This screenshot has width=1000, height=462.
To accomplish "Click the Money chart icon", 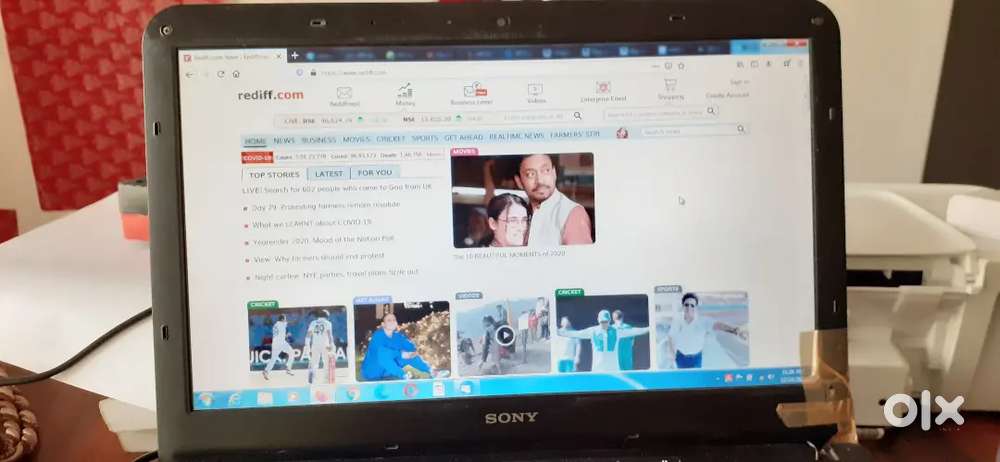I will pyautogui.click(x=406, y=92).
